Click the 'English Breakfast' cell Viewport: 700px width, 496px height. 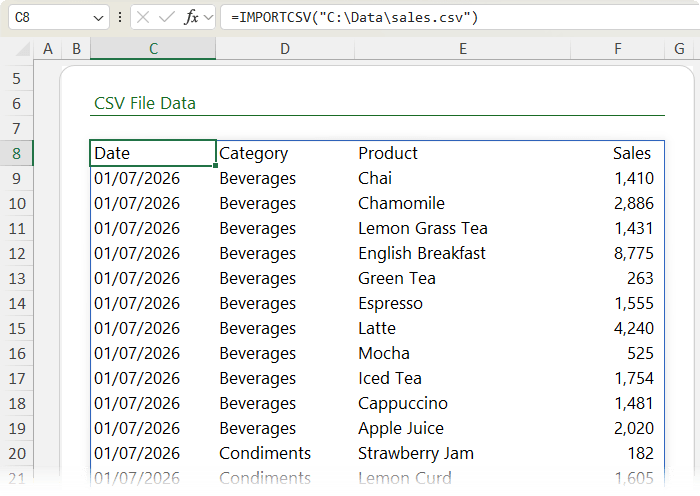462,253
